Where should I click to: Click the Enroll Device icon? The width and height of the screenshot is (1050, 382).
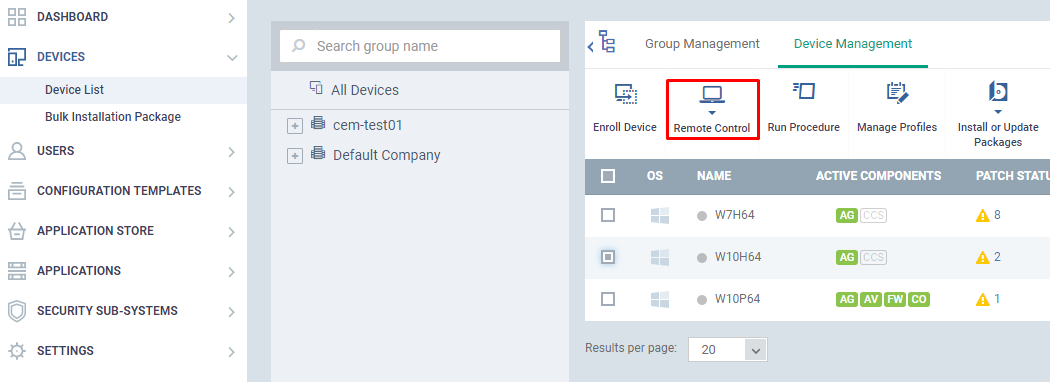click(625, 94)
